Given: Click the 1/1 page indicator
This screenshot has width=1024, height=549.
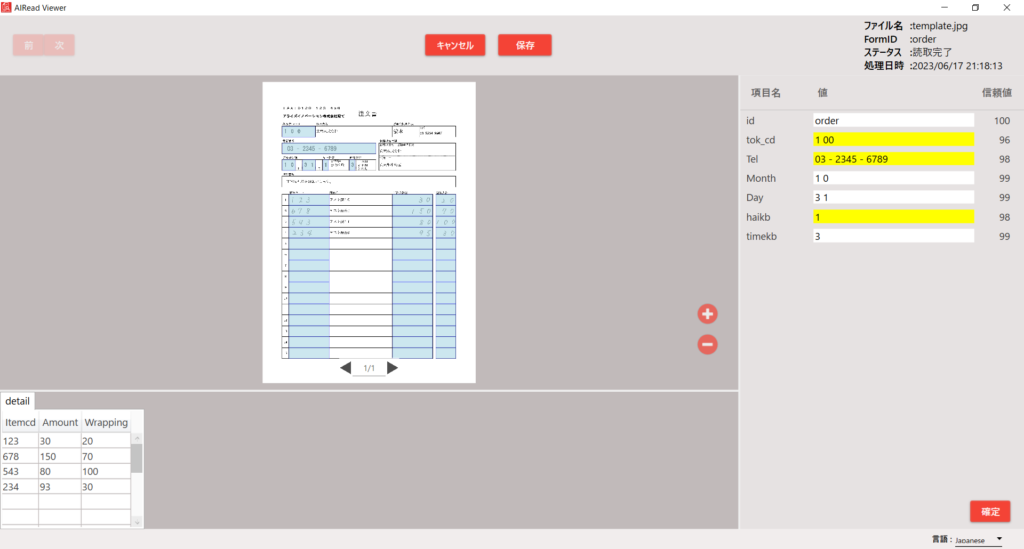Looking at the screenshot, I should pos(369,368).
